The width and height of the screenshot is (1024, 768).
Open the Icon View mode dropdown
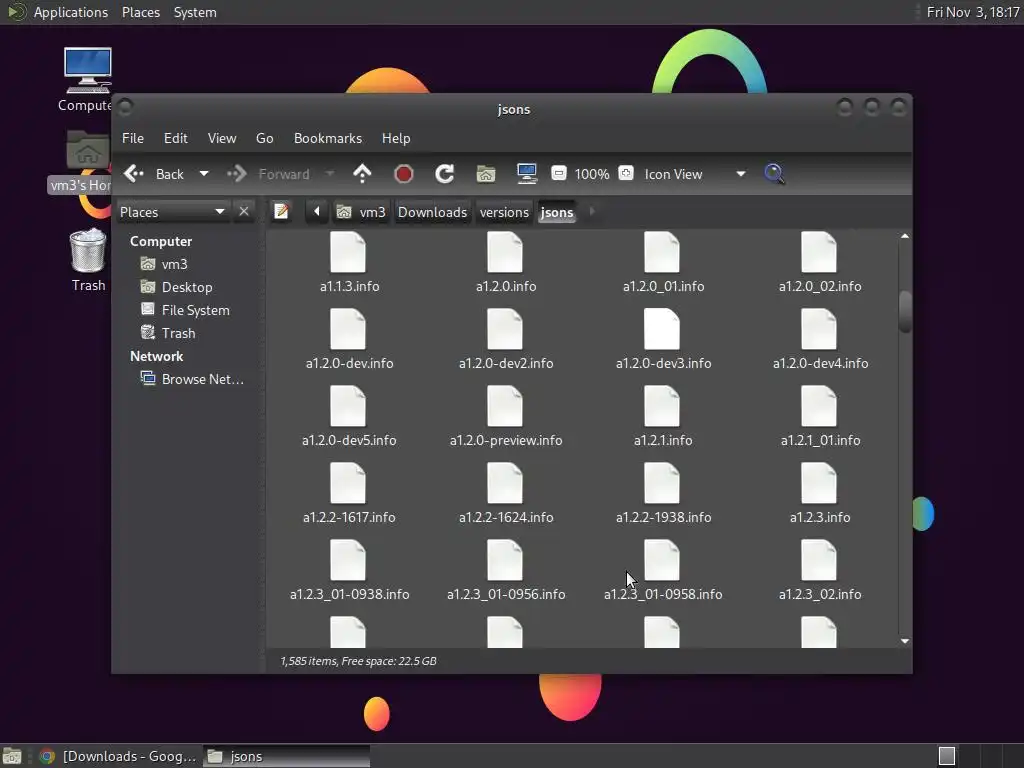coord(694,174)
